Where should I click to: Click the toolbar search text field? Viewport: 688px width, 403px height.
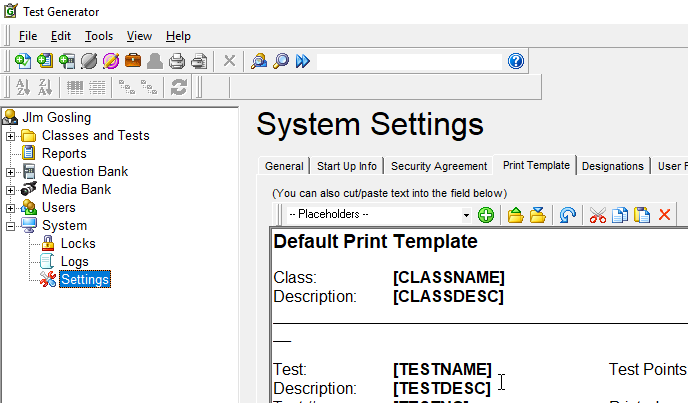pos(408,61)
